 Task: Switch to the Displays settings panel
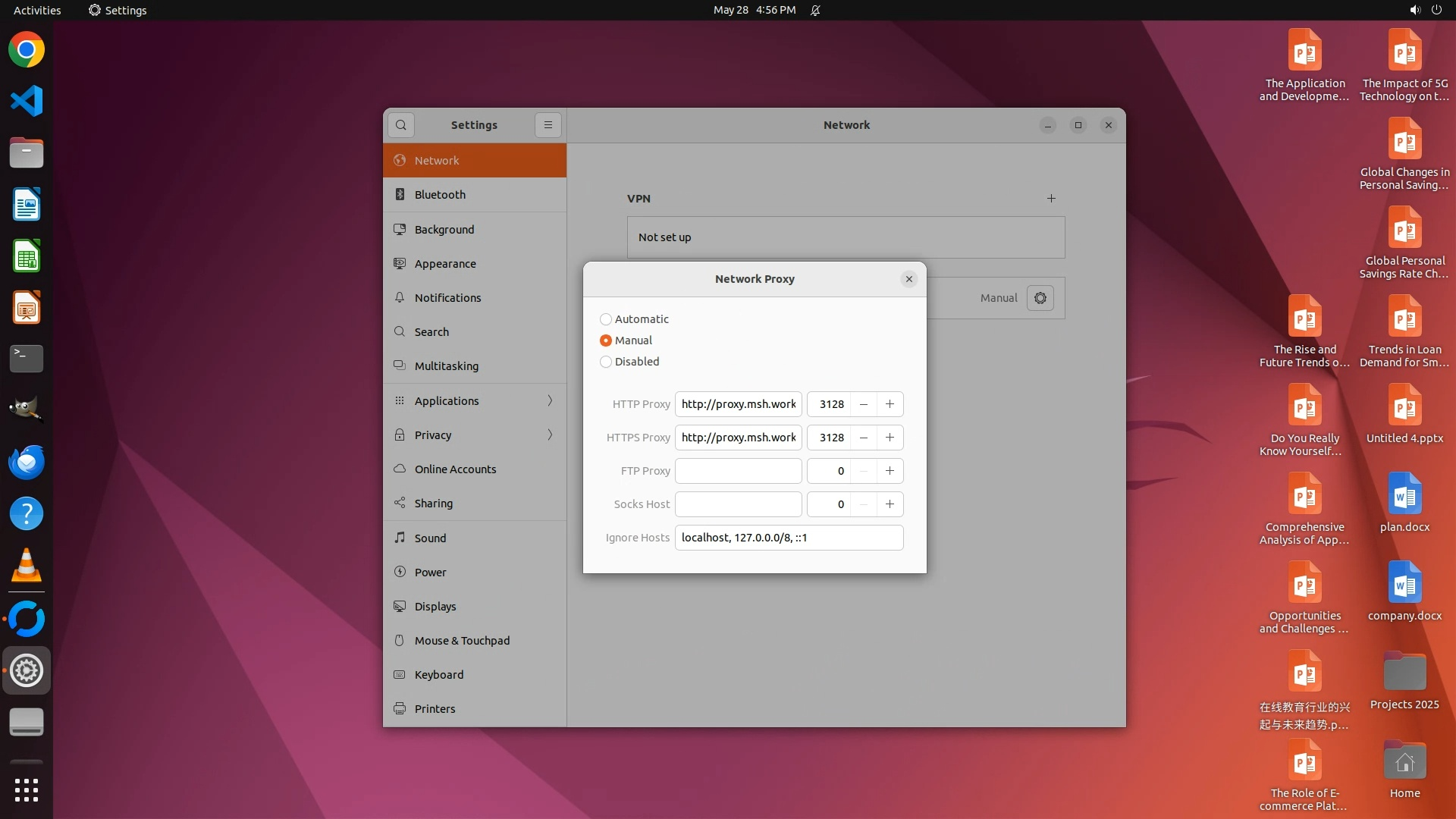tap(435, 606)
